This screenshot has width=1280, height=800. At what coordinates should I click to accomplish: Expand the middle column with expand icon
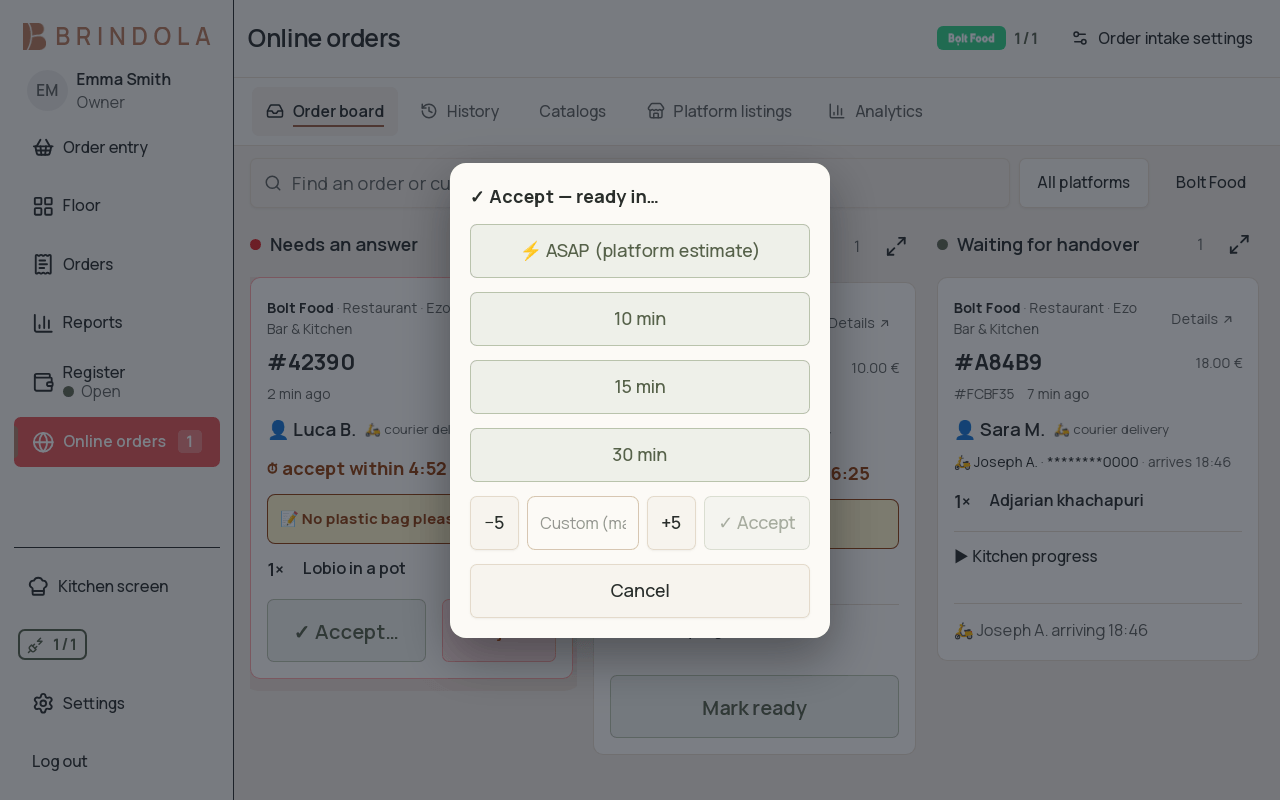896,245
